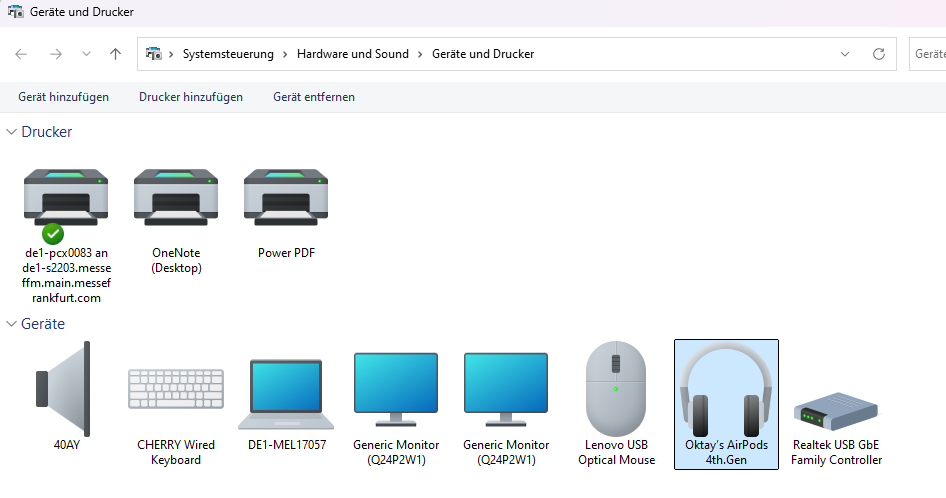The height and width of the screenshot is (498, 946).
Task: Click the Geräte group heading
Action: tap(43, 324)
